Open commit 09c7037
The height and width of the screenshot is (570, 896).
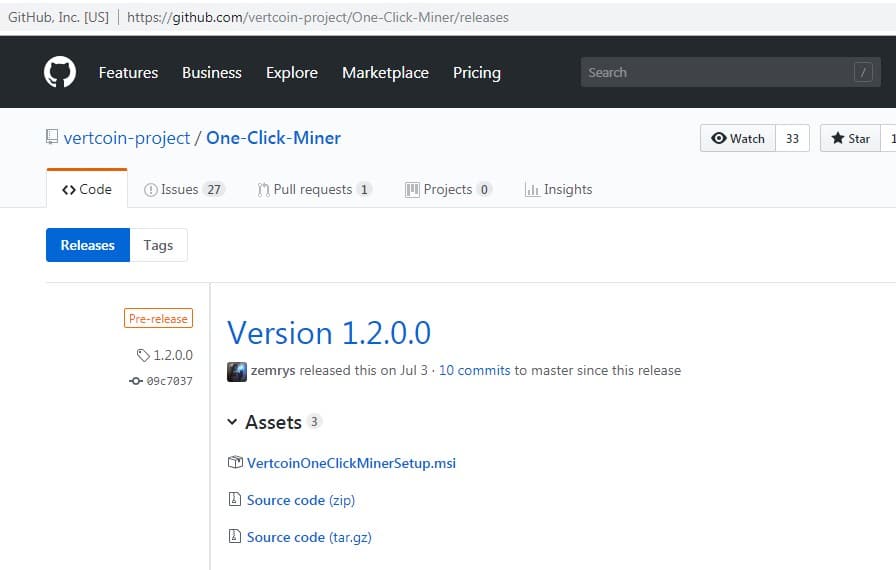coord(169,381)
